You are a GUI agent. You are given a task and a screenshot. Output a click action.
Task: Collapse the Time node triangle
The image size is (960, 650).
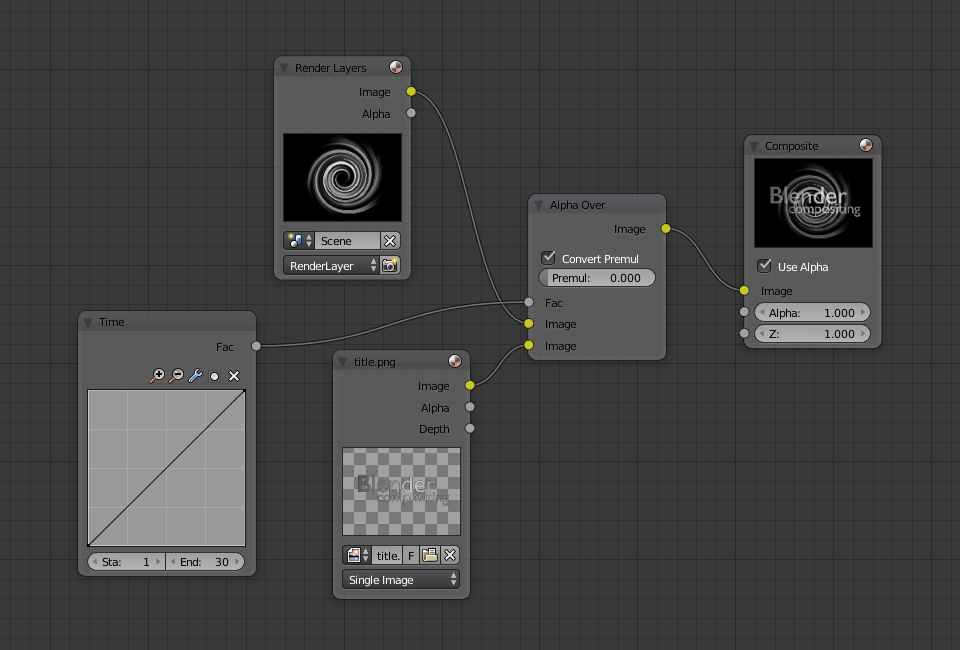(x=88, y=322)
